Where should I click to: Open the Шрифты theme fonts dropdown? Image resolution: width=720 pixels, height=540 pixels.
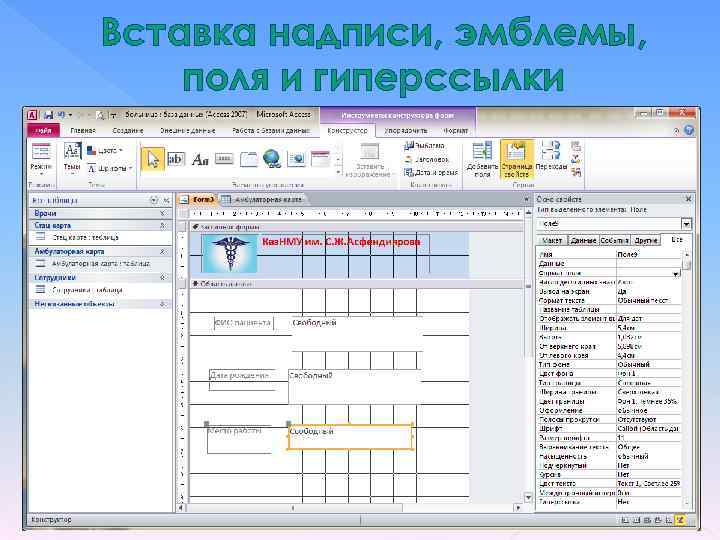(110, 169)
